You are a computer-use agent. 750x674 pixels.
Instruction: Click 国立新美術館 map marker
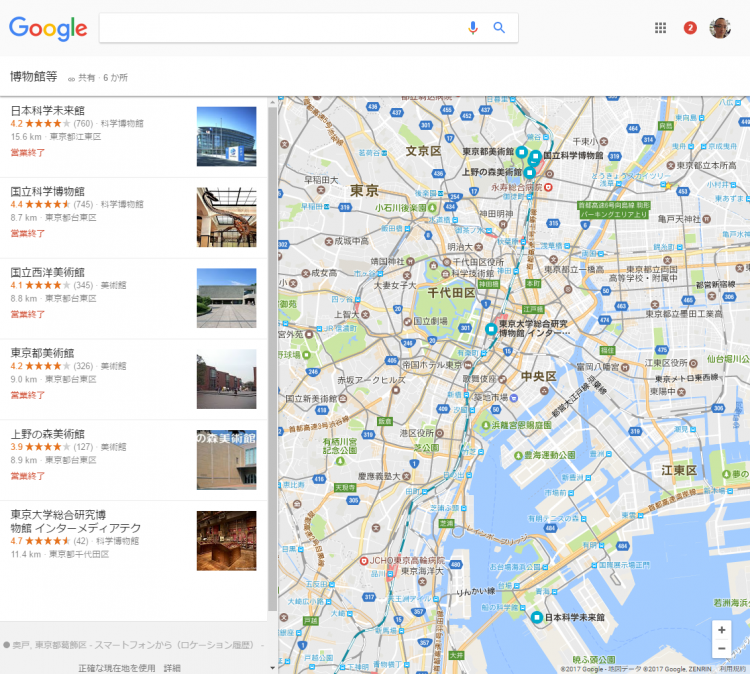tap(343, 398)
